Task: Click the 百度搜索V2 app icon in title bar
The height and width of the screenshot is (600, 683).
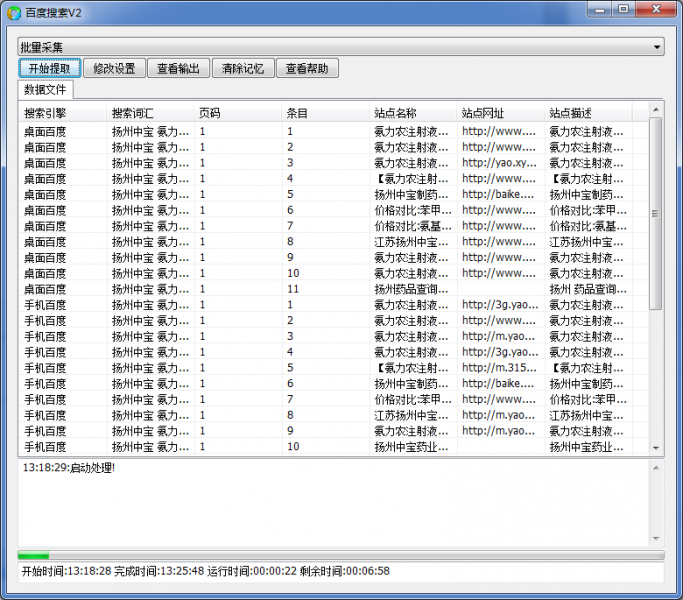Action: click(x=14, y=13)
